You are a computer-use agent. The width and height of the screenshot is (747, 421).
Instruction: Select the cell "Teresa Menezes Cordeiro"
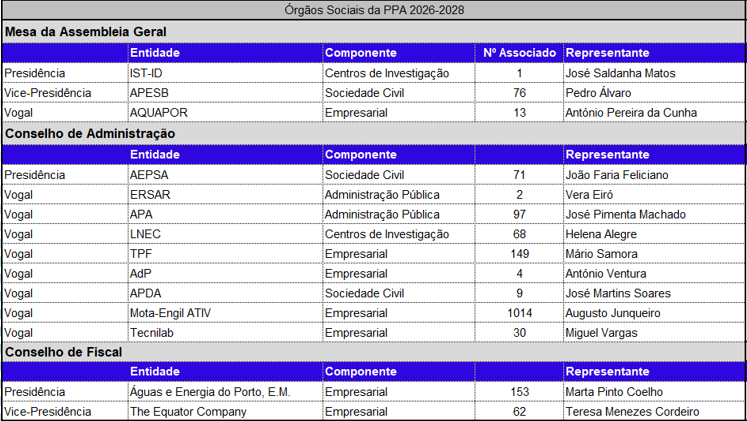pyautogui.click(x=632, y=411)
